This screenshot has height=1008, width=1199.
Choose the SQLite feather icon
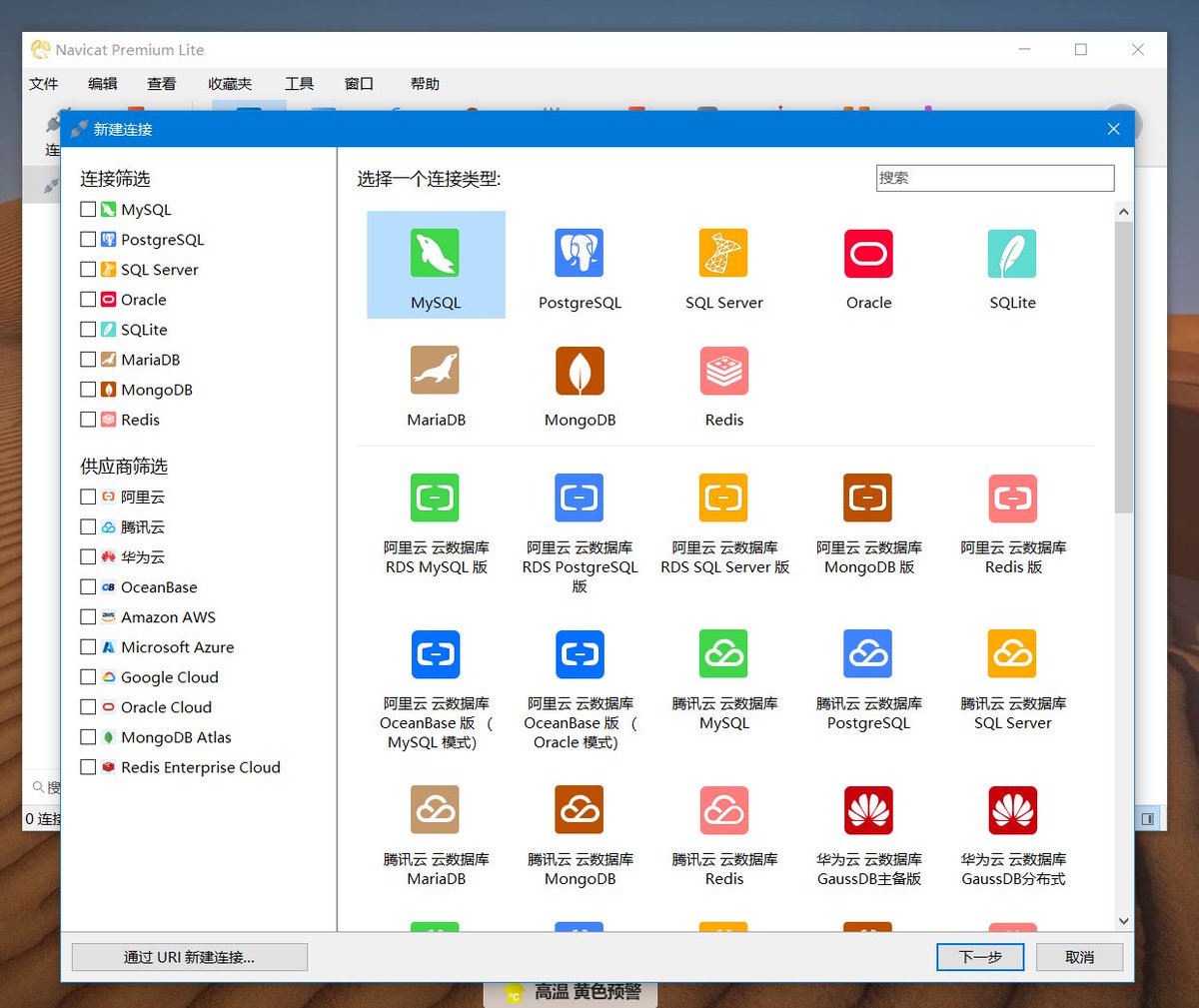click(1012, 253)
